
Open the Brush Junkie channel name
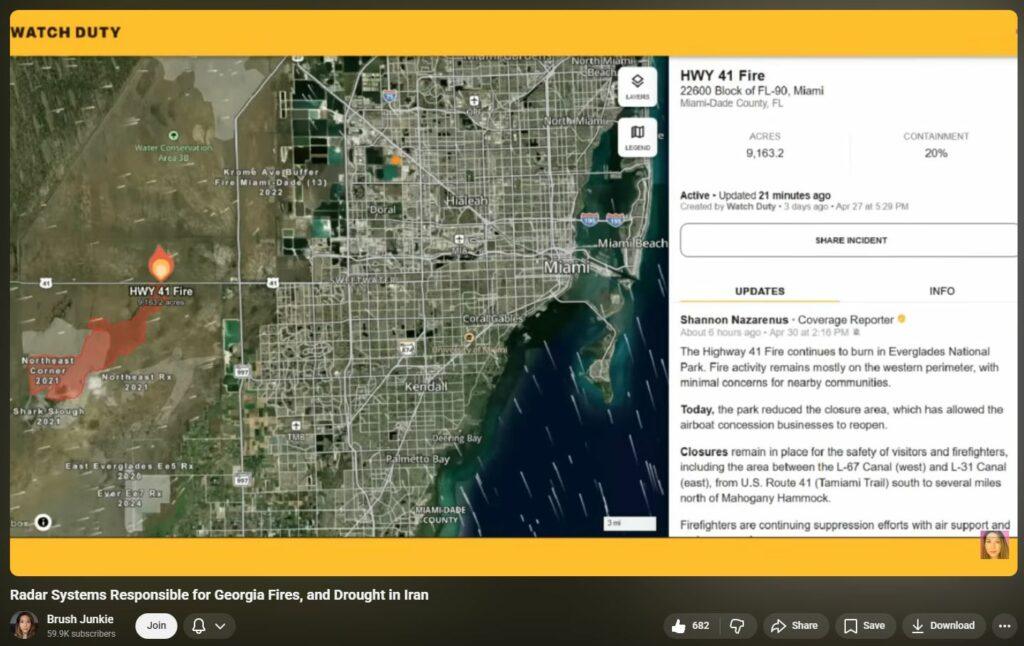point(80,619)
